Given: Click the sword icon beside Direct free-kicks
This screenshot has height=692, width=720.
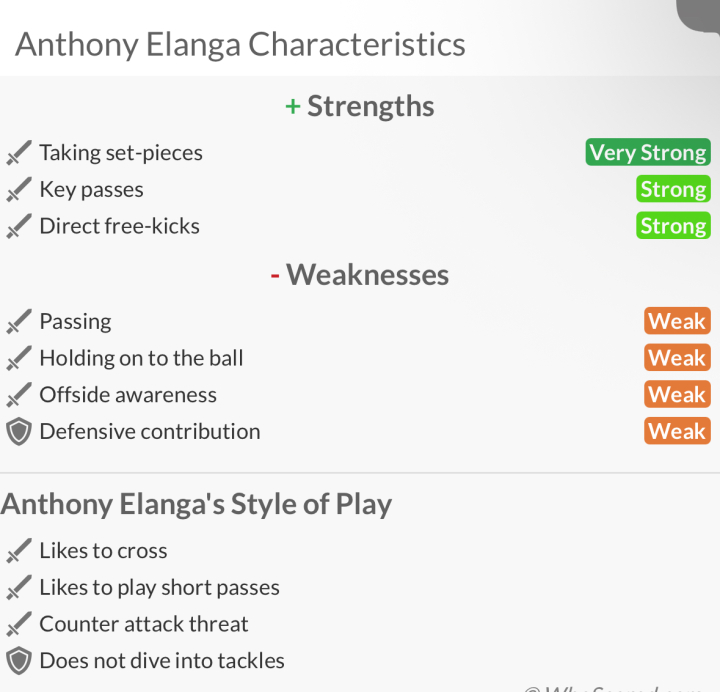Looking at the screenshot, I should click(x=19, y=226).
